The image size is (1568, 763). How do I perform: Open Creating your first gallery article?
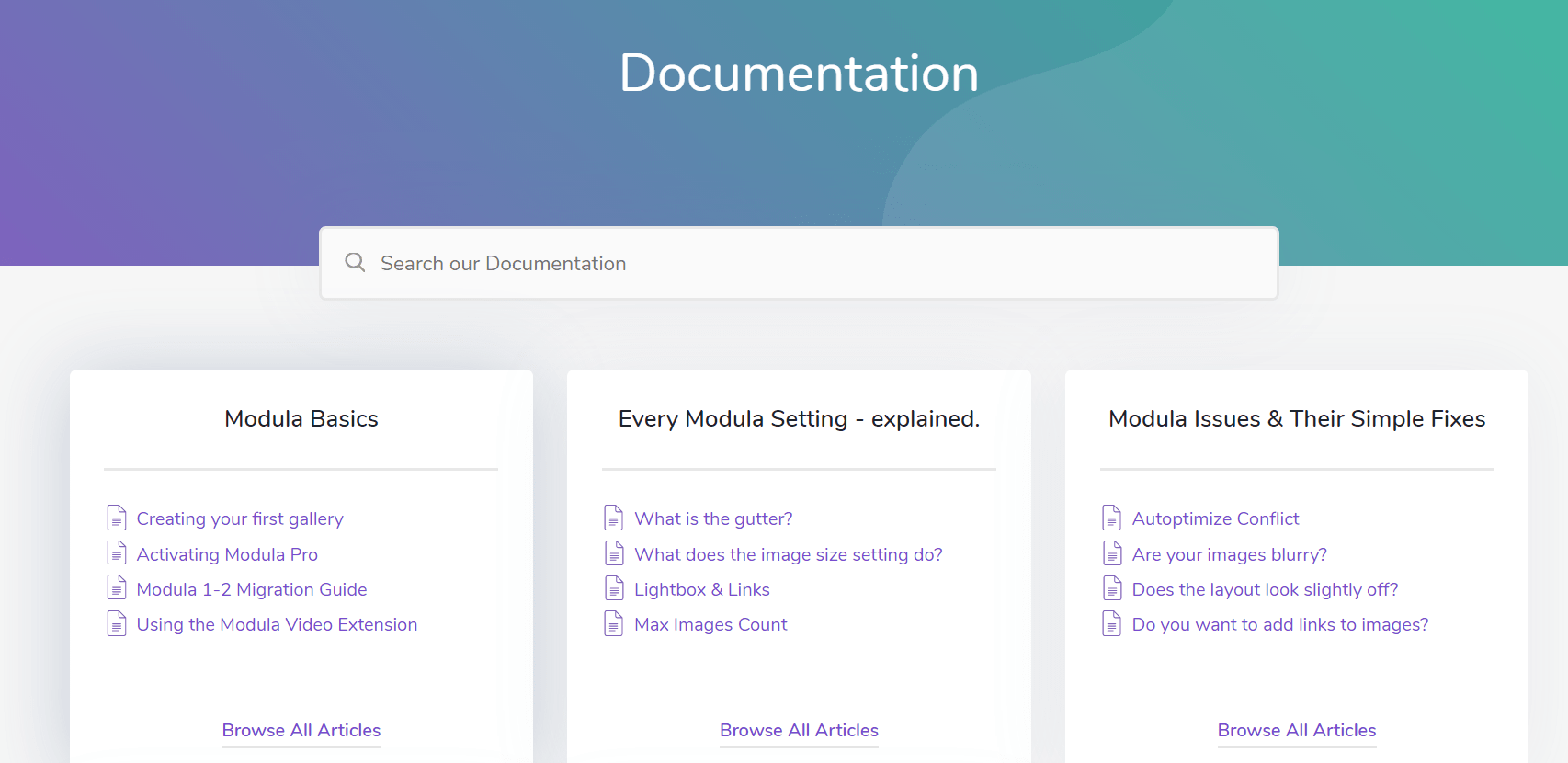pyautogui.click(x=240, y=518)
